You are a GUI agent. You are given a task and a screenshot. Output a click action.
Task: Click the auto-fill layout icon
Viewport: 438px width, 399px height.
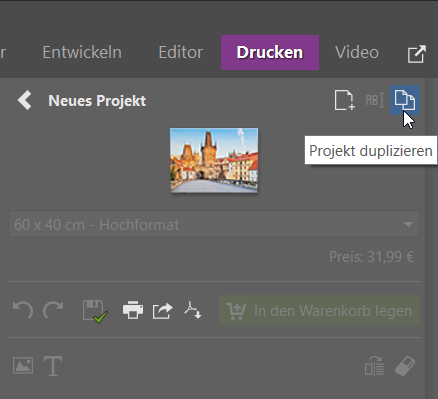point(374,366)
